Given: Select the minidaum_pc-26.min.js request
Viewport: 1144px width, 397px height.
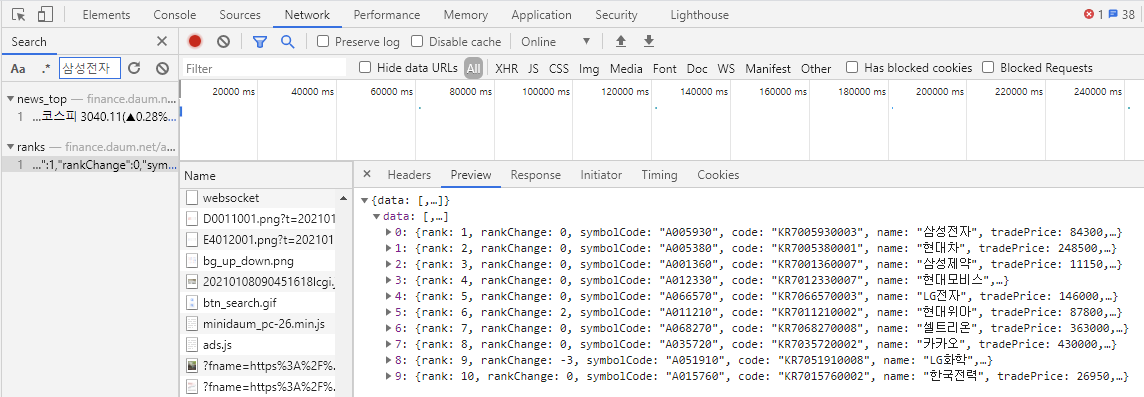Looking at the screenshot, I should [259, 323].
